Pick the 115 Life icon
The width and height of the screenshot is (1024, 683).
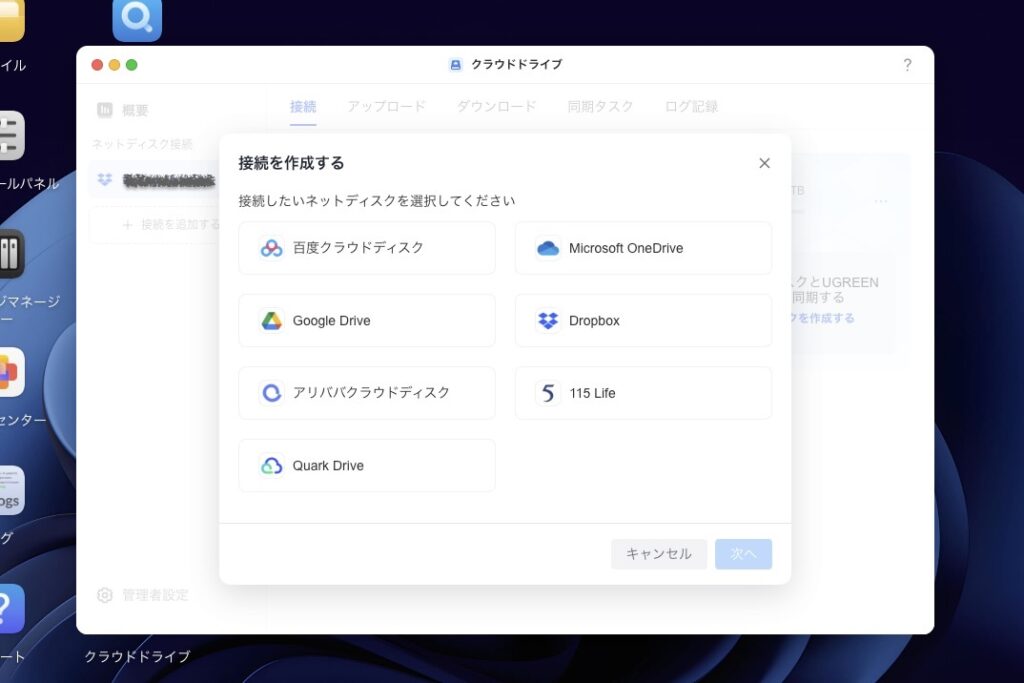[548, 393]
